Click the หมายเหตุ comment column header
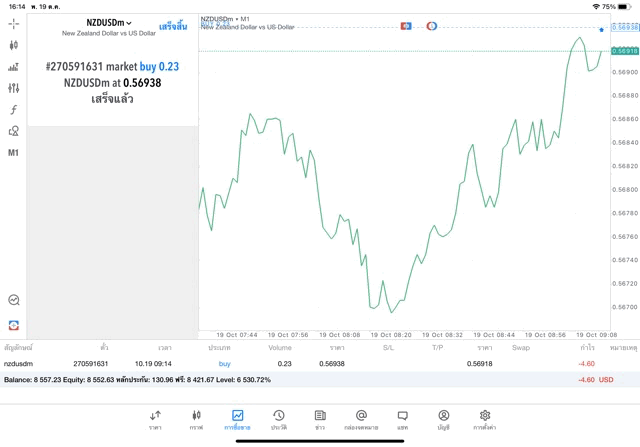 pos(623,348)
